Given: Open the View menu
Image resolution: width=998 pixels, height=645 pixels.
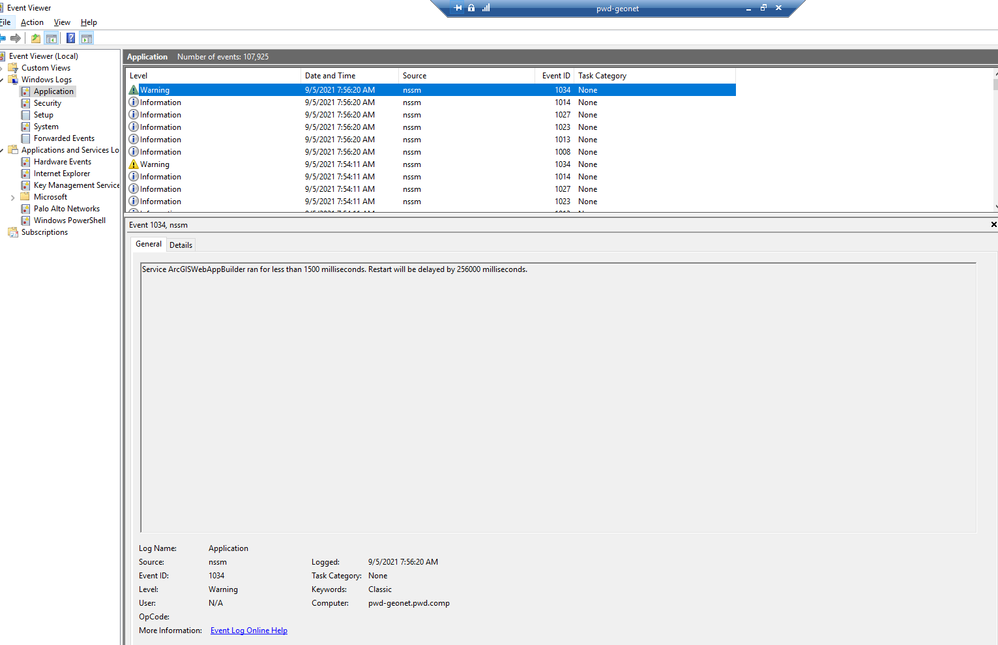Looking at the screenshot, I should click(x=62, y=22).
